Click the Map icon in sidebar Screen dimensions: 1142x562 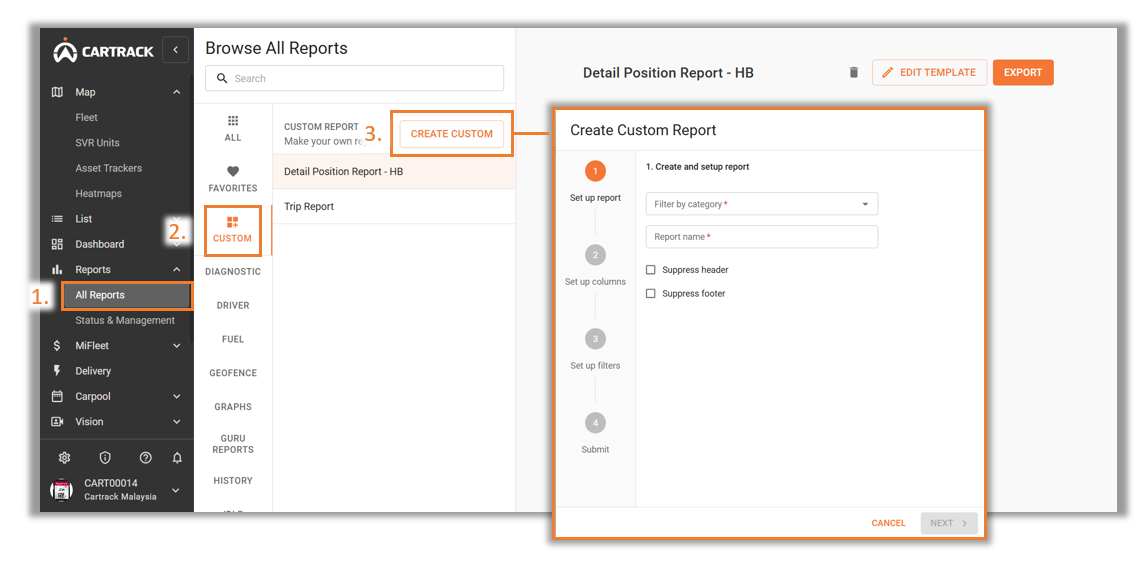57,92
